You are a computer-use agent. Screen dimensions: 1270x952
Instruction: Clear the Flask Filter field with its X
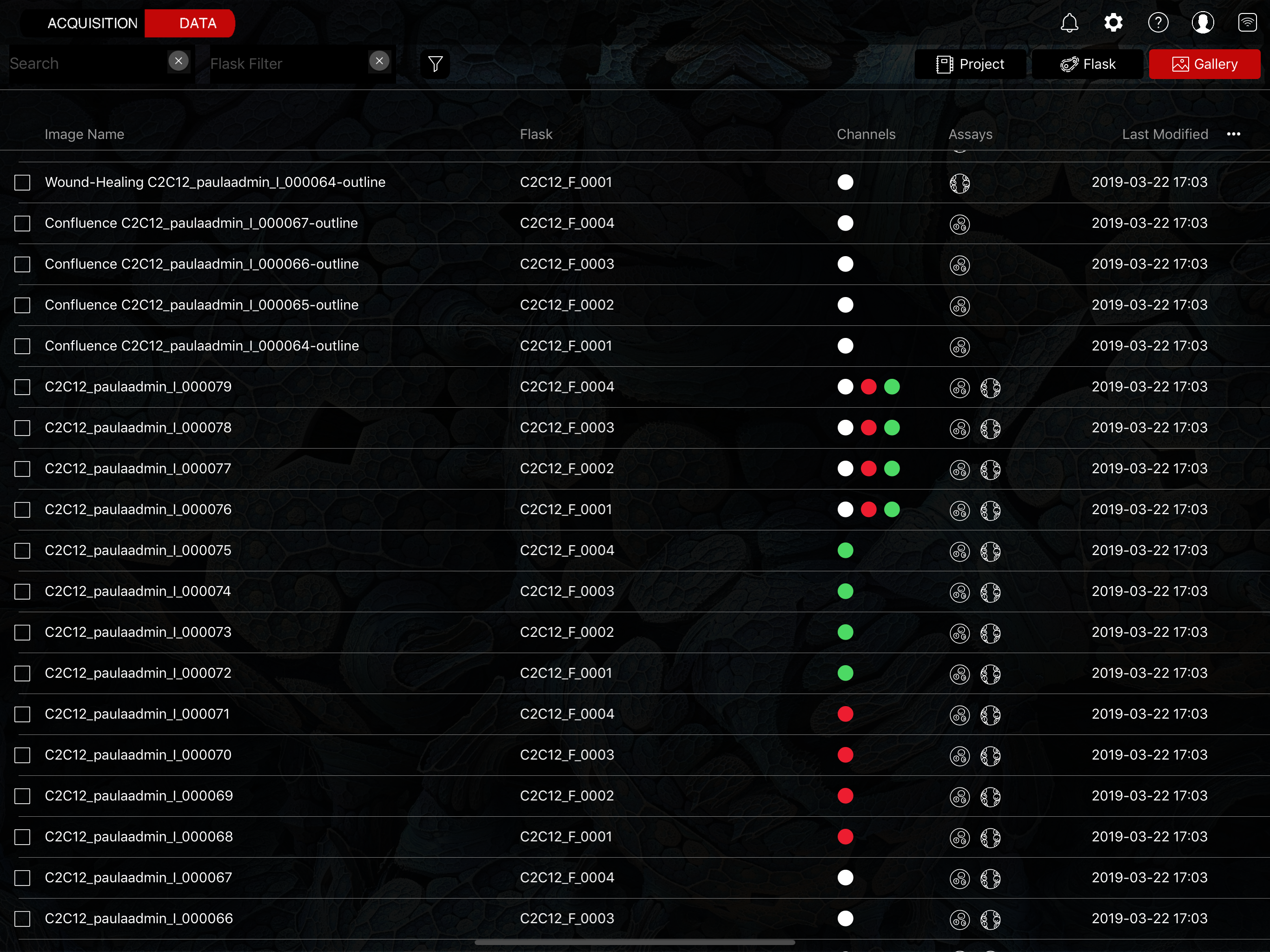(x=379, y=61)
